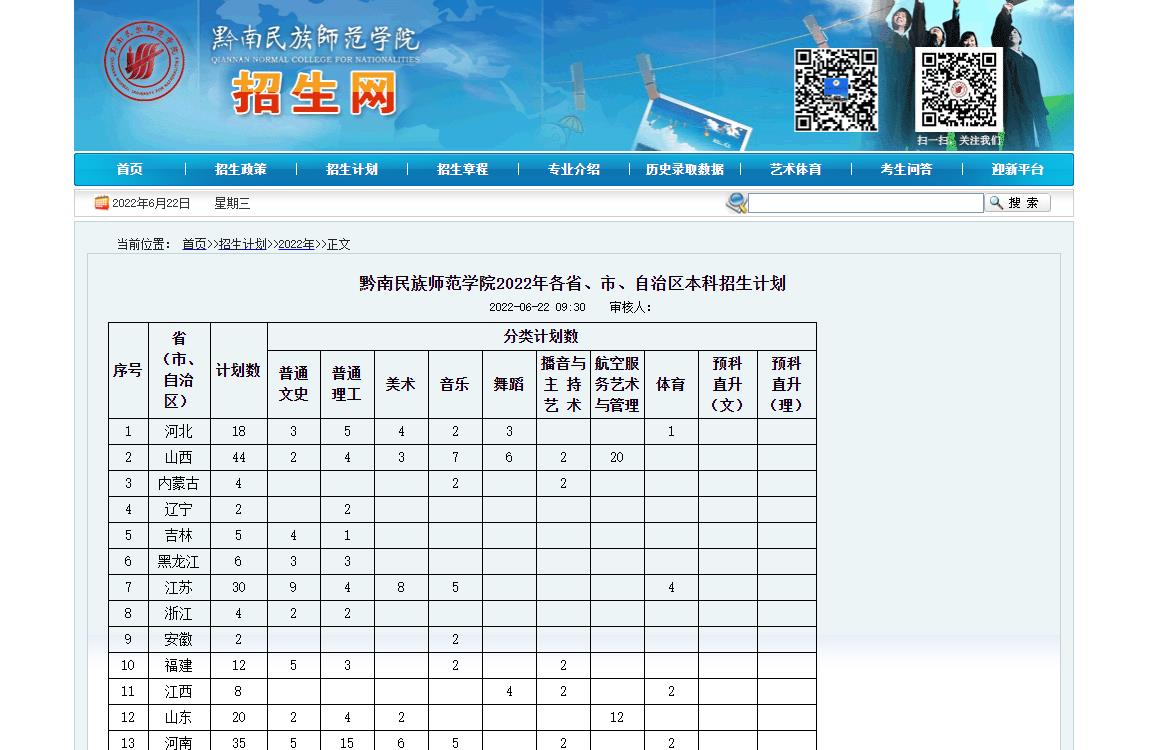Click the 序号 column header
This screenshot has width=1150, height=750.
[128, 370]
